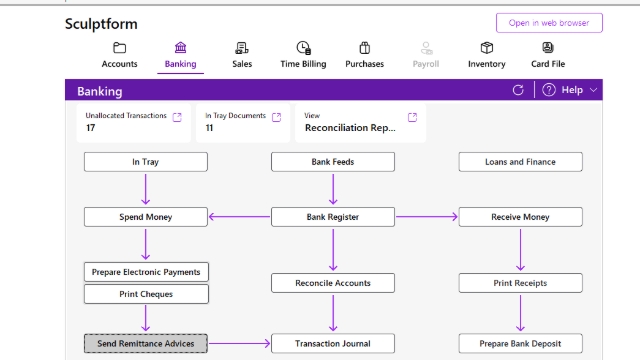The height and width of the screenshot is (360, 640).
Task: Click the Help question mark icon
Action: pos(549,90)
